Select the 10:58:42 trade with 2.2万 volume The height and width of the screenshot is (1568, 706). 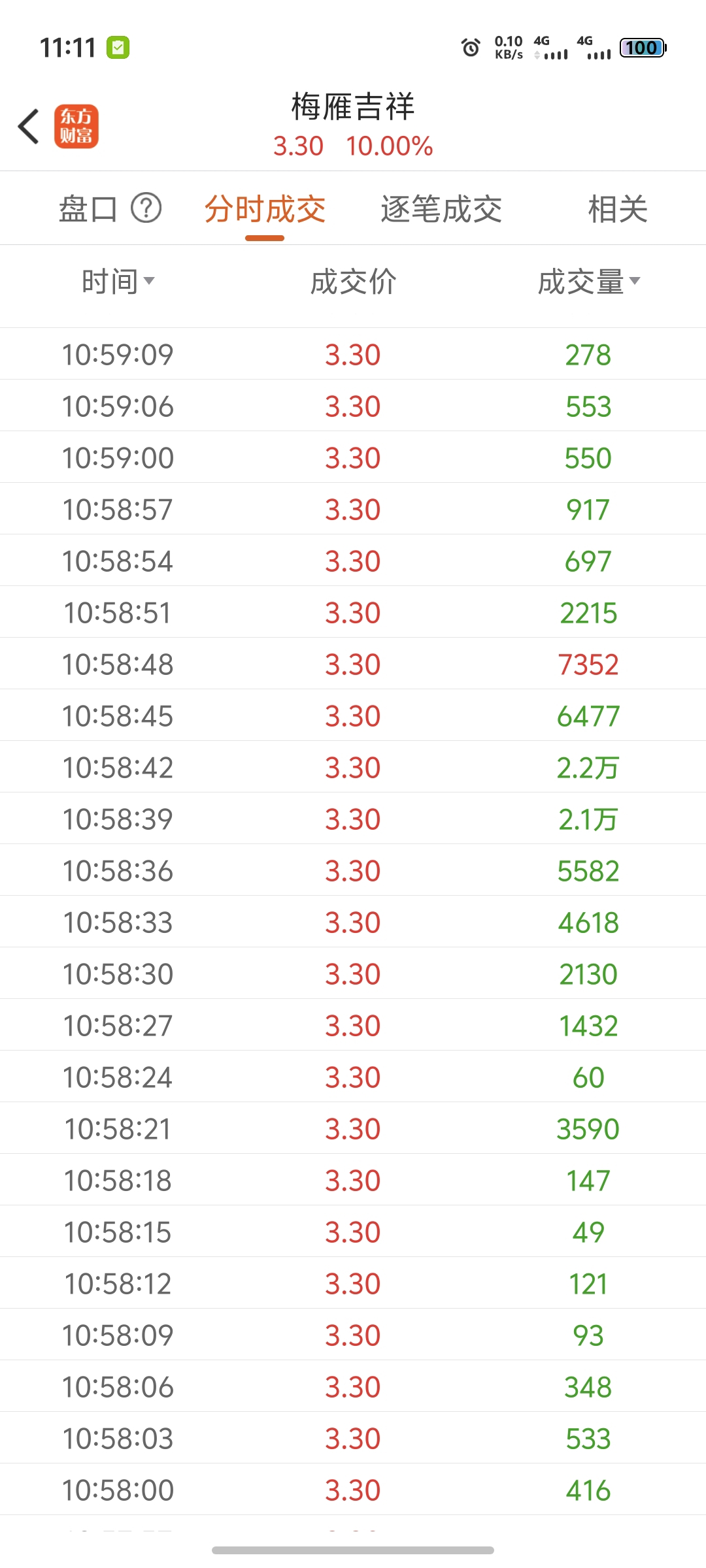(353, 767)
